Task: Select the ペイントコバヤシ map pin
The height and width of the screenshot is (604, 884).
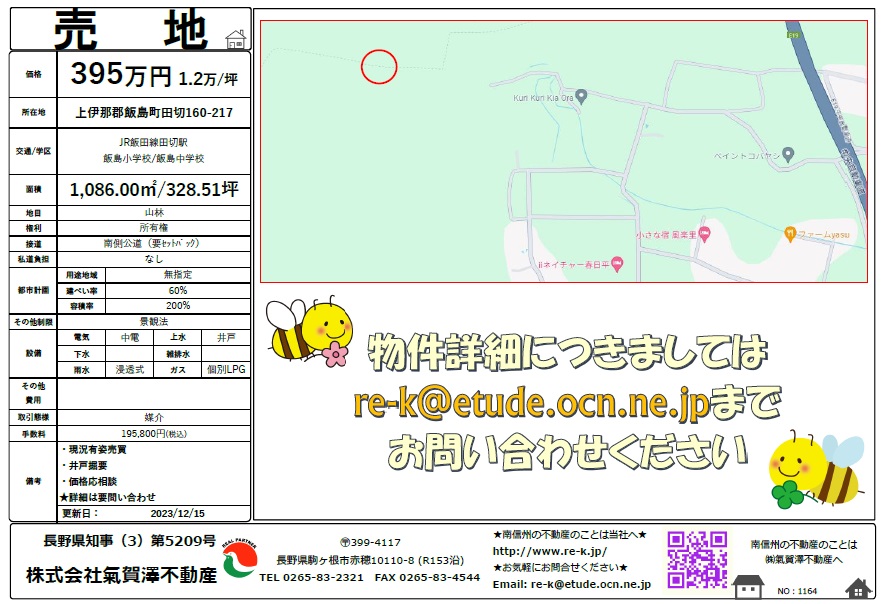Action: coord(787,155)
